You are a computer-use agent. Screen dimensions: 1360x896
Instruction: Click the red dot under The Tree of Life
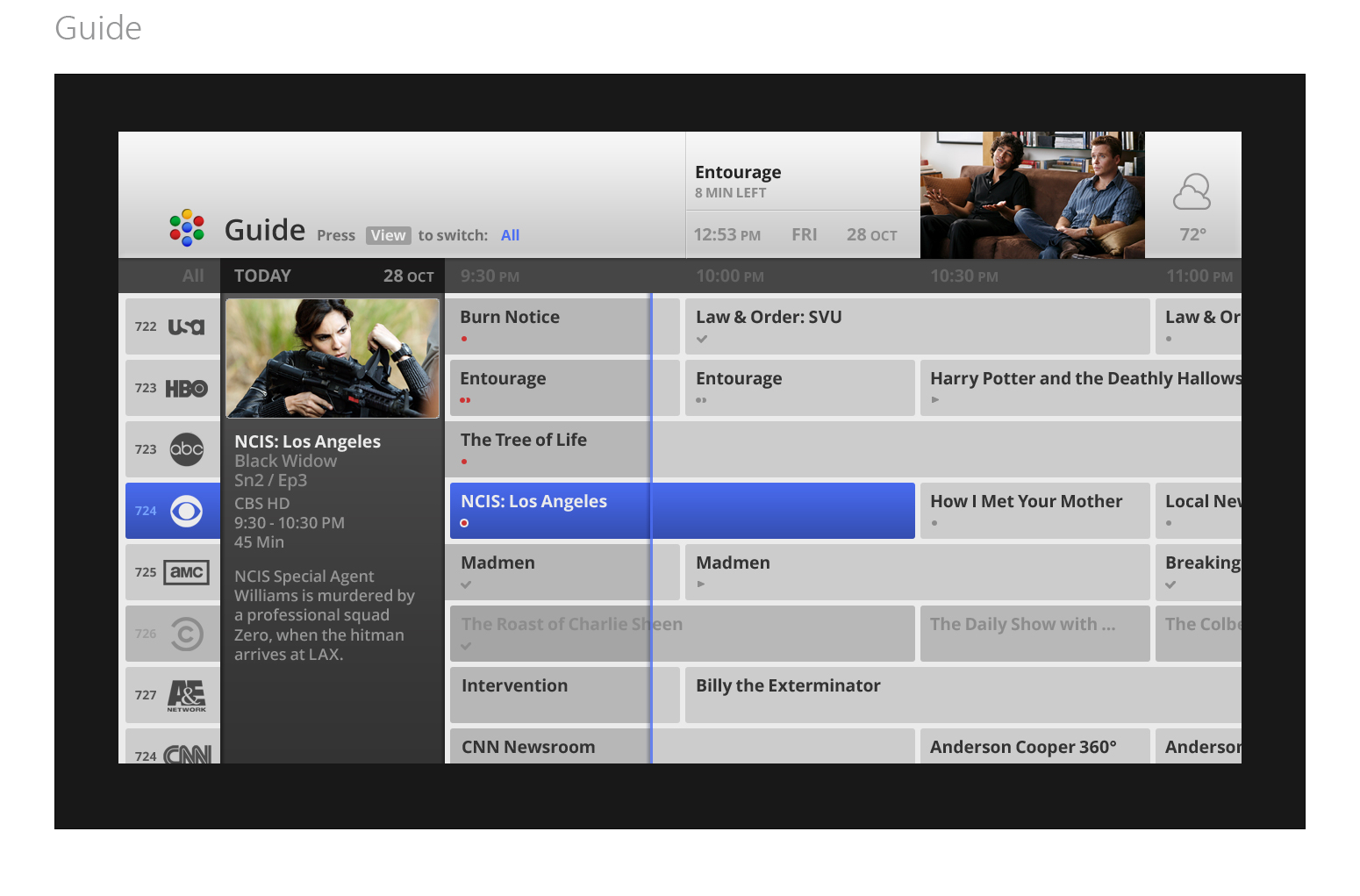[x=464, y=462]
